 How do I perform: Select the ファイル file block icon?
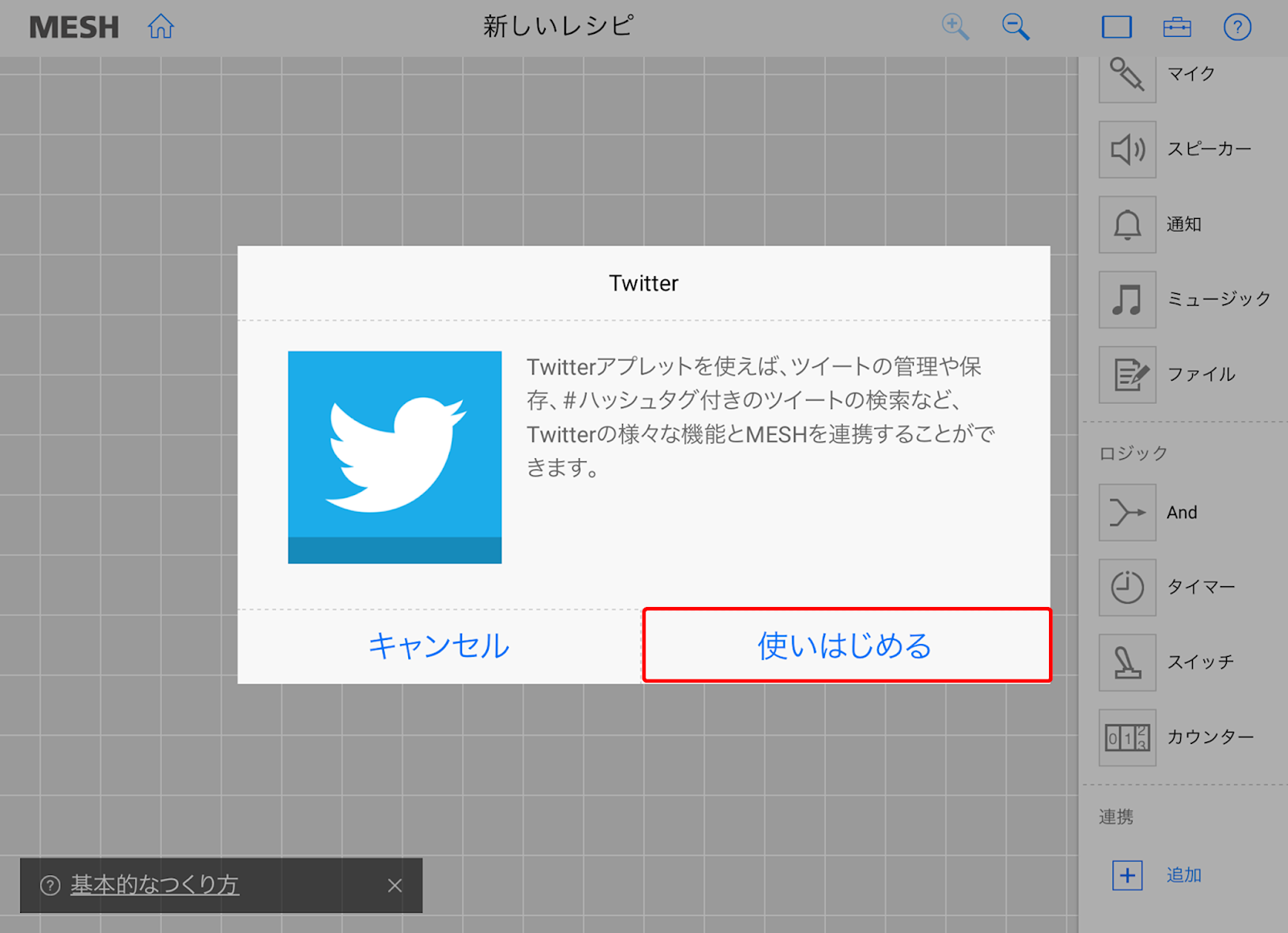(x=1127, y=374)
